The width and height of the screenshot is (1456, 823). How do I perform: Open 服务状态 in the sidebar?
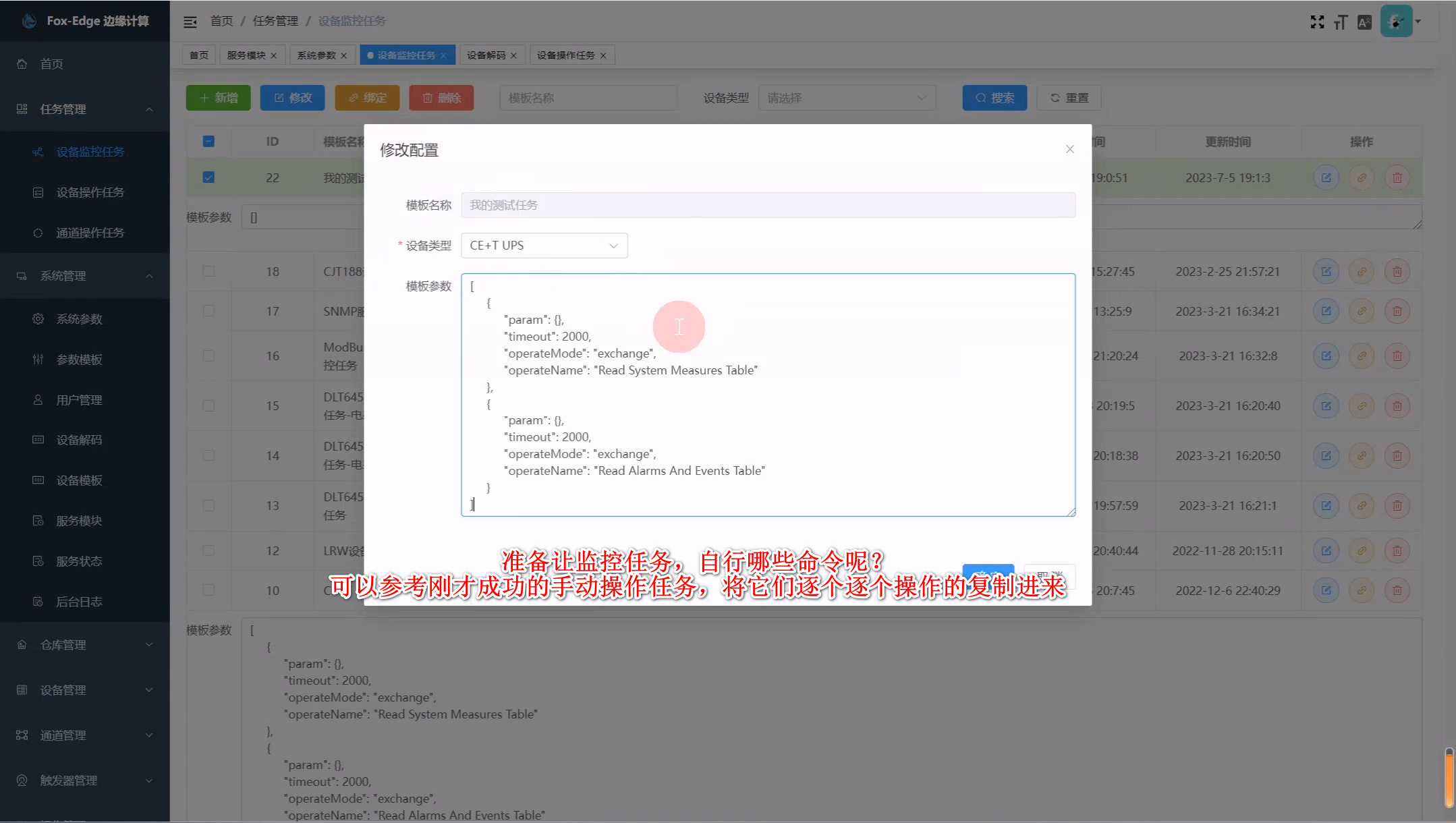tap(79, 561)
